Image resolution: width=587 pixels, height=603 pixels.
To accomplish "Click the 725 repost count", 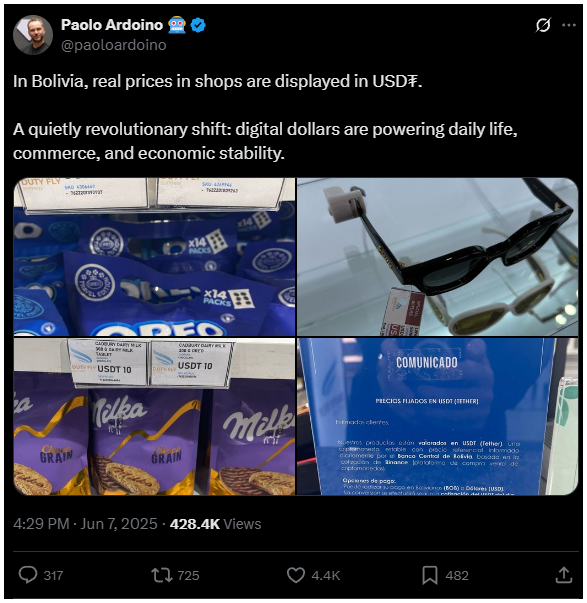I will (188, 575).
